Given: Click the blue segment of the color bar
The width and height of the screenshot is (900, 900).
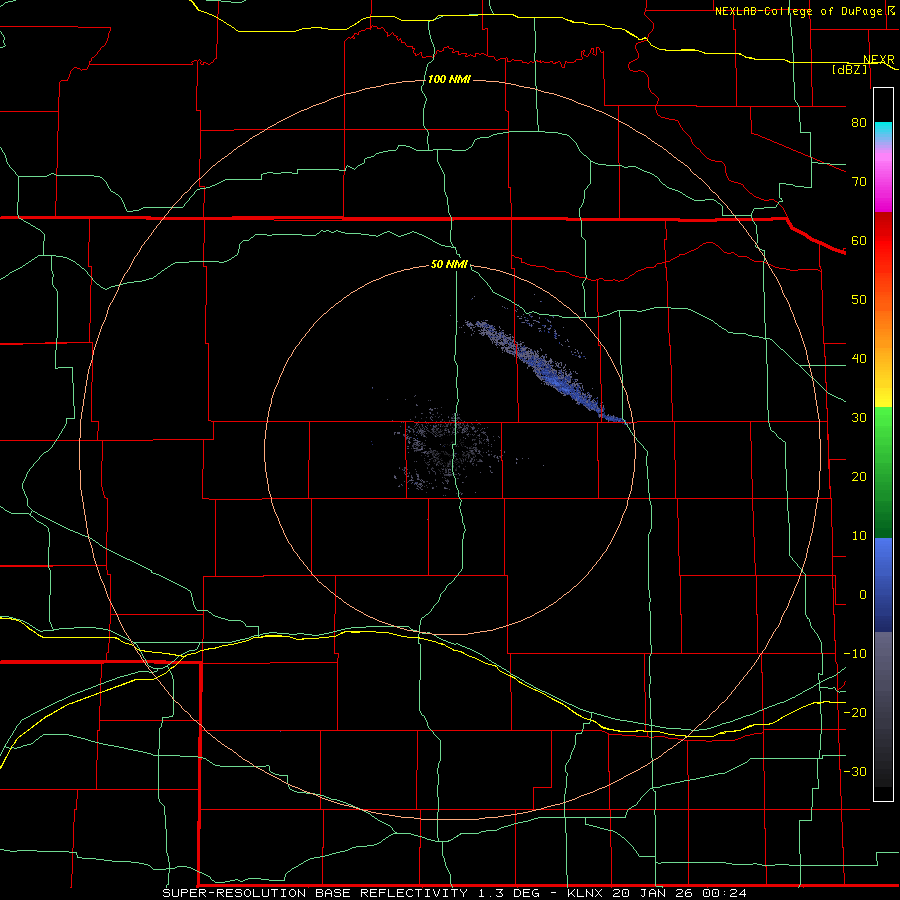Looking at the screenshot, I should point(883,584).
